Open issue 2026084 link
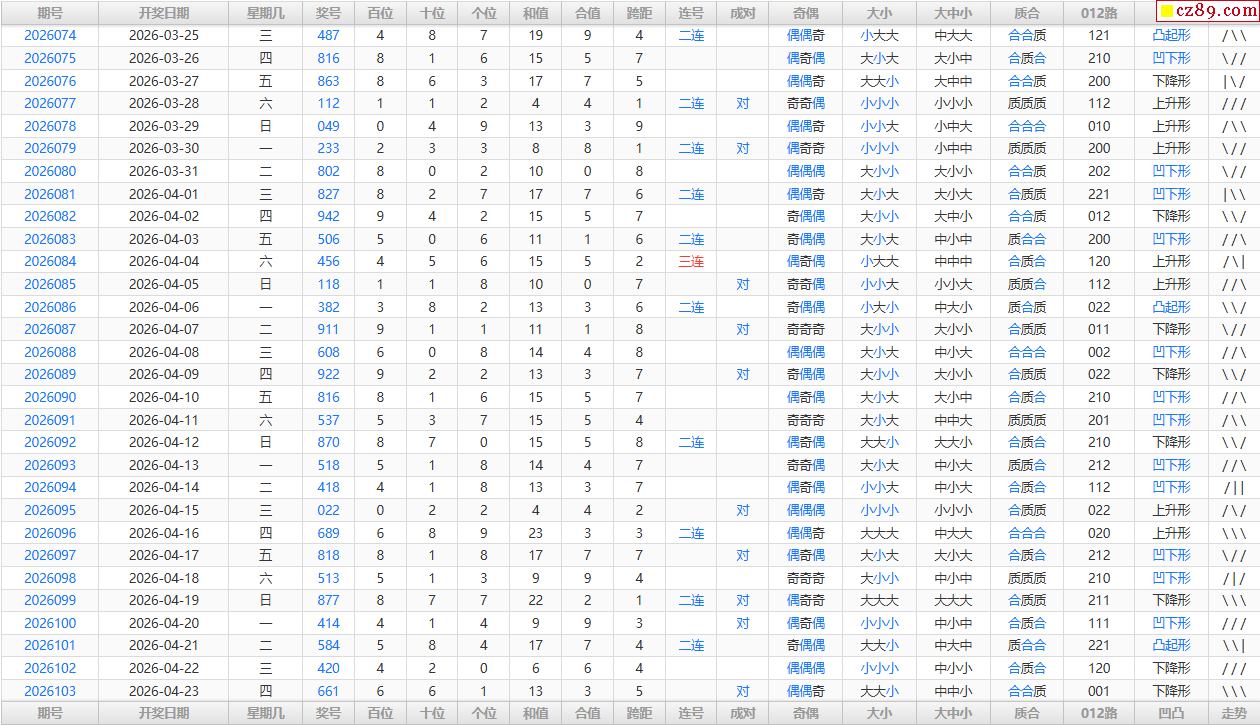The image size is (1260, 725). pyautogui.click(x=50, y=261)
